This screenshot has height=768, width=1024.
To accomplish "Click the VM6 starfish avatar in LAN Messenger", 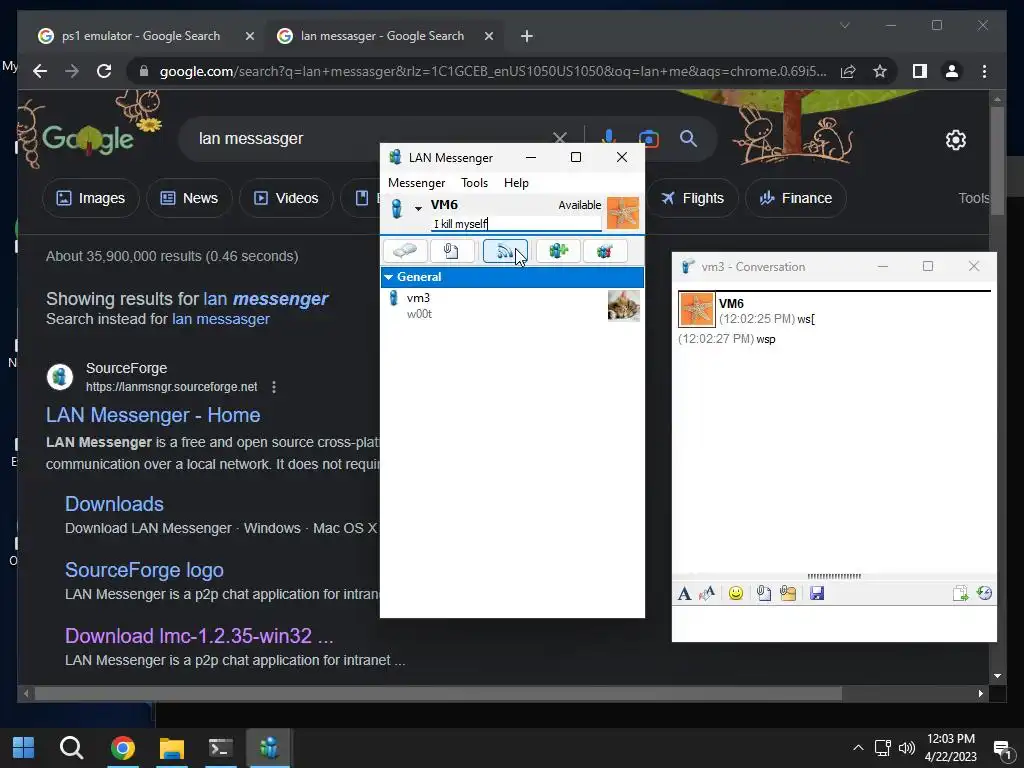I will [622, 213].
